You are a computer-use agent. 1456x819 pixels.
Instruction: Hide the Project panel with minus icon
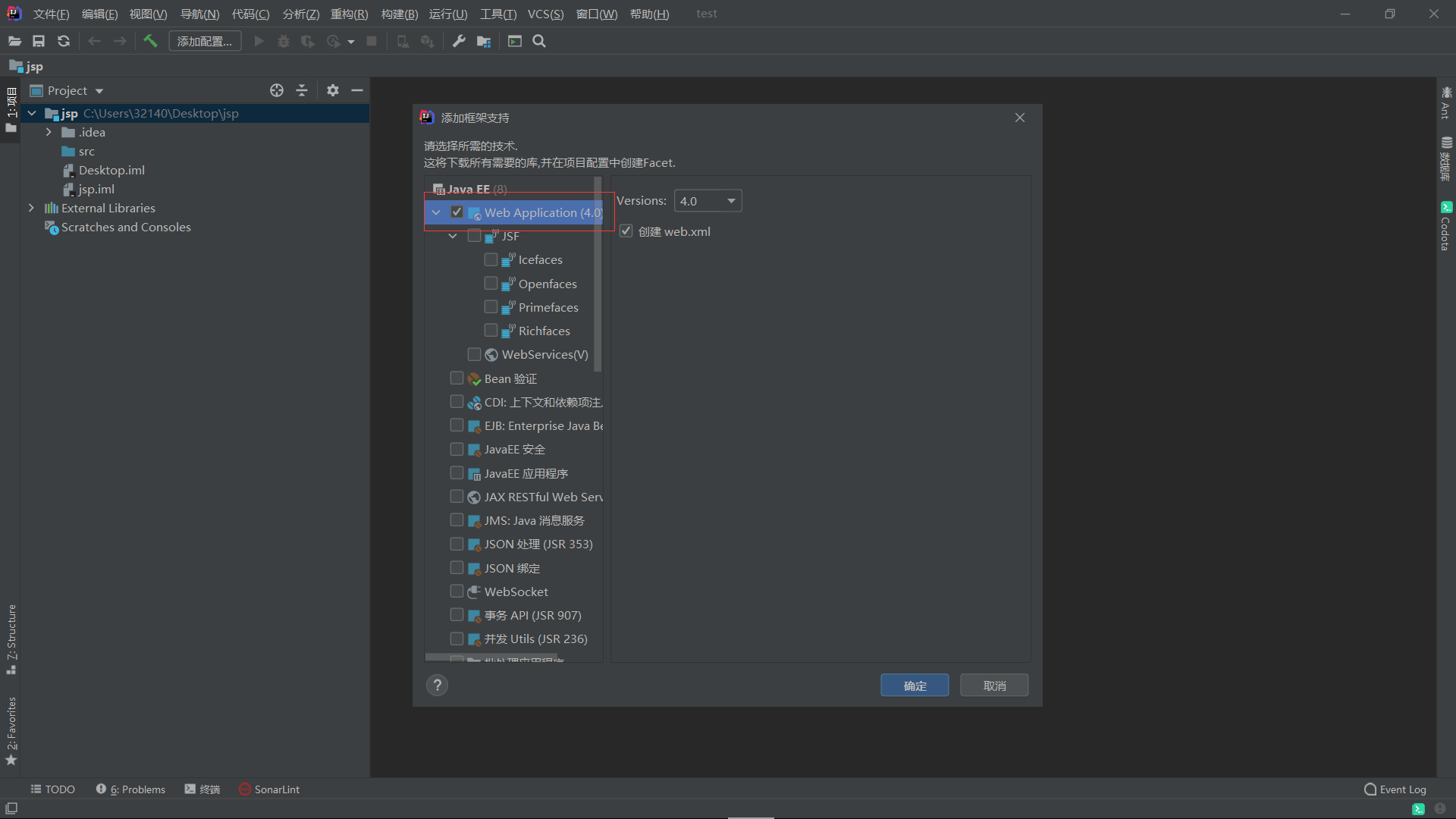[357, 90]
